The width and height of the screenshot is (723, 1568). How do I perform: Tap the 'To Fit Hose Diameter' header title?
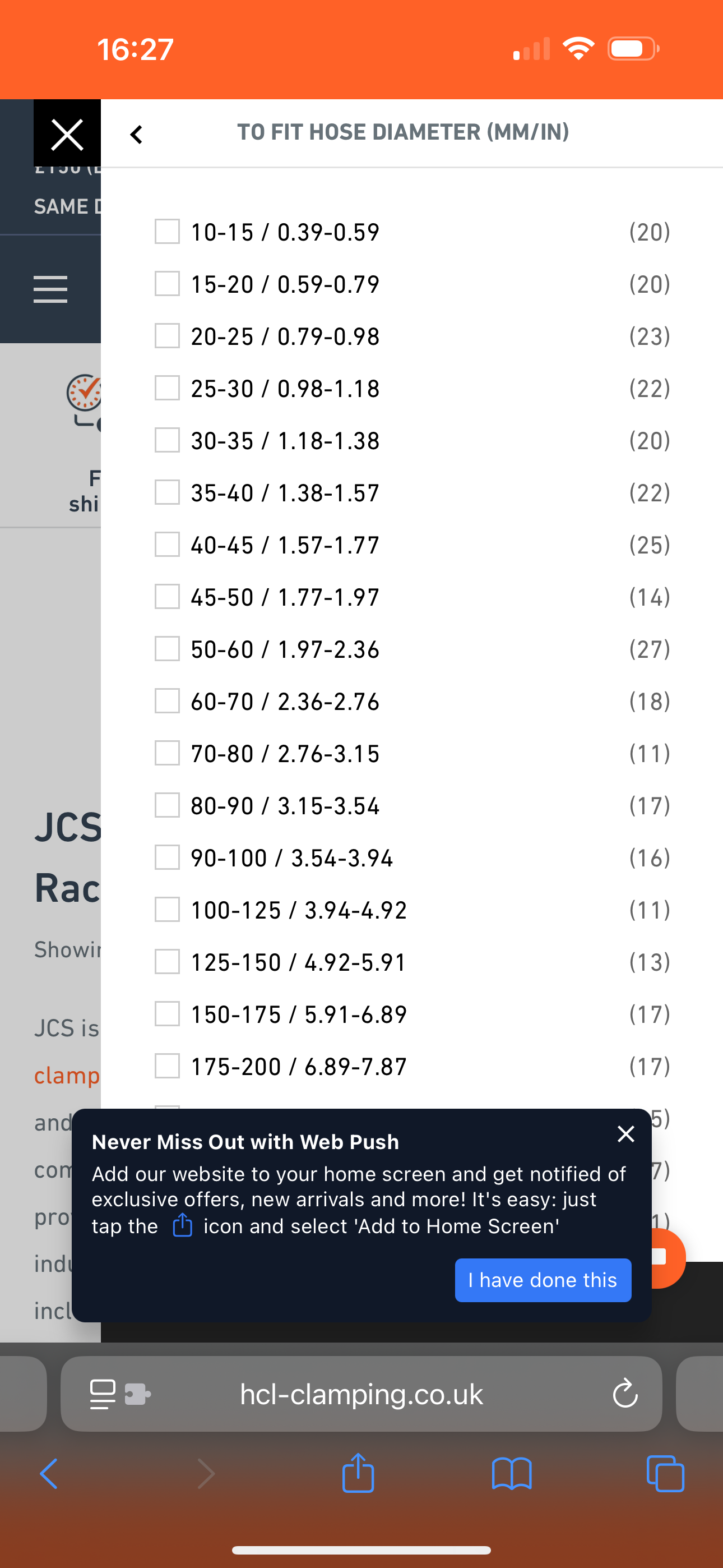(403, 132)
